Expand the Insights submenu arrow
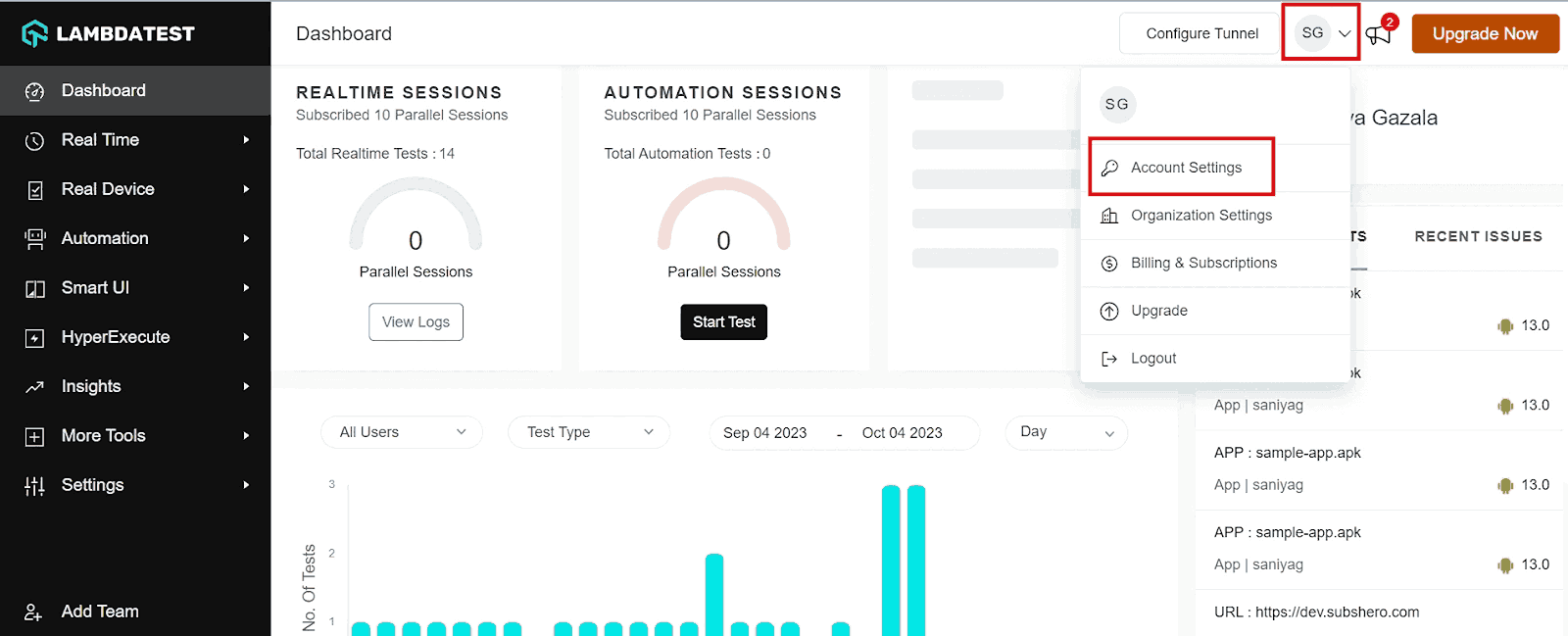Viewport: 1568px width, 636px height. (246, 386)
